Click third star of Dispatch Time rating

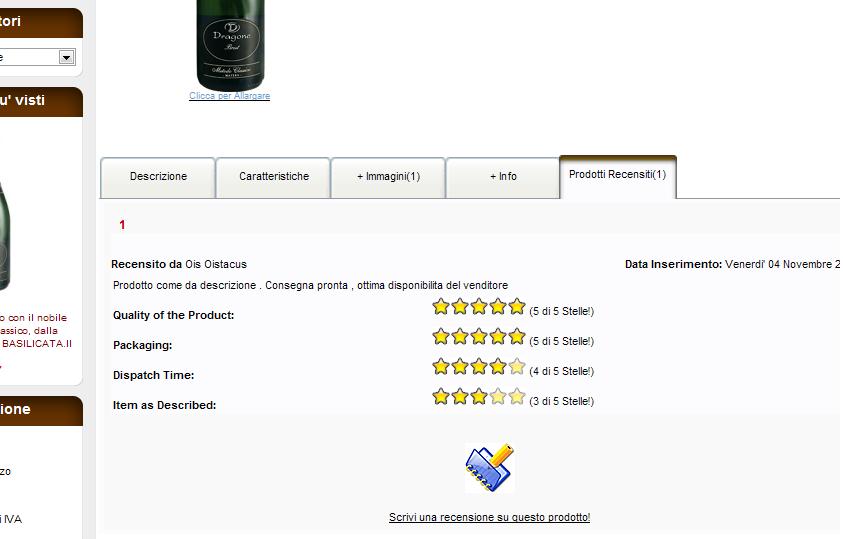pos(478,367)
